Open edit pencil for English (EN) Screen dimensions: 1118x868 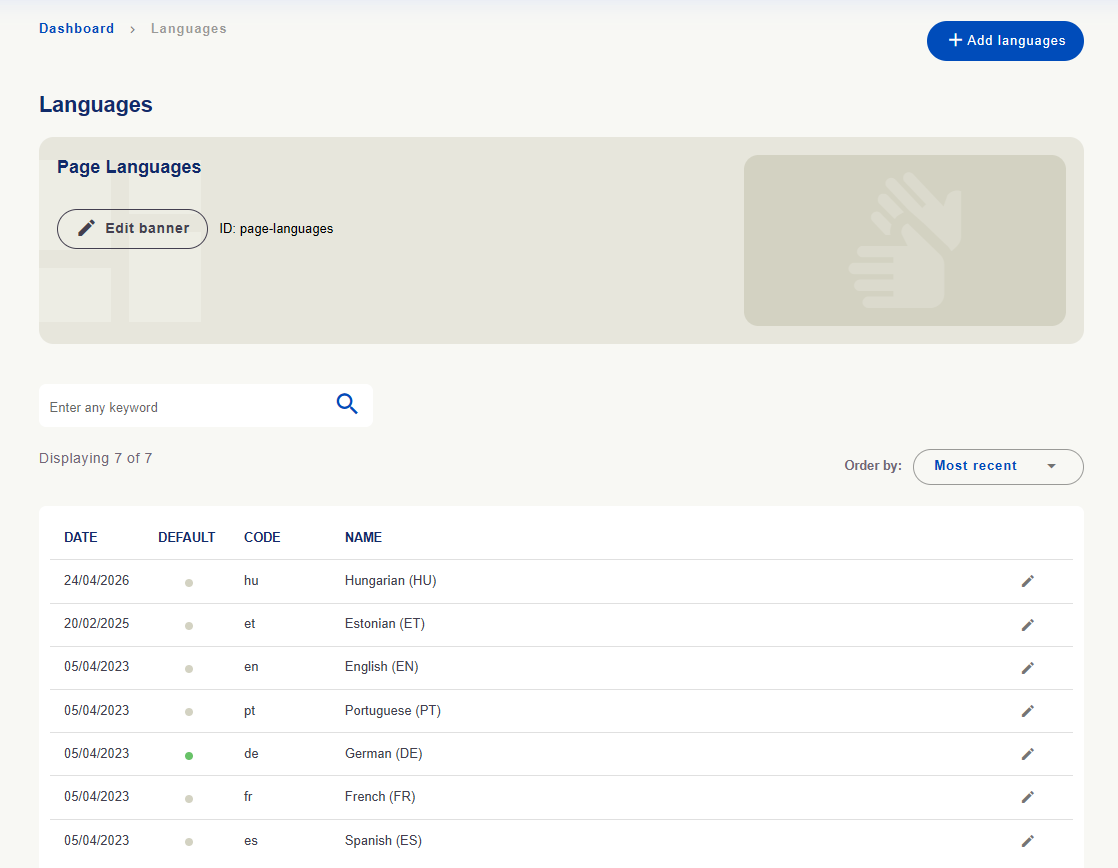pos(1027,668)
